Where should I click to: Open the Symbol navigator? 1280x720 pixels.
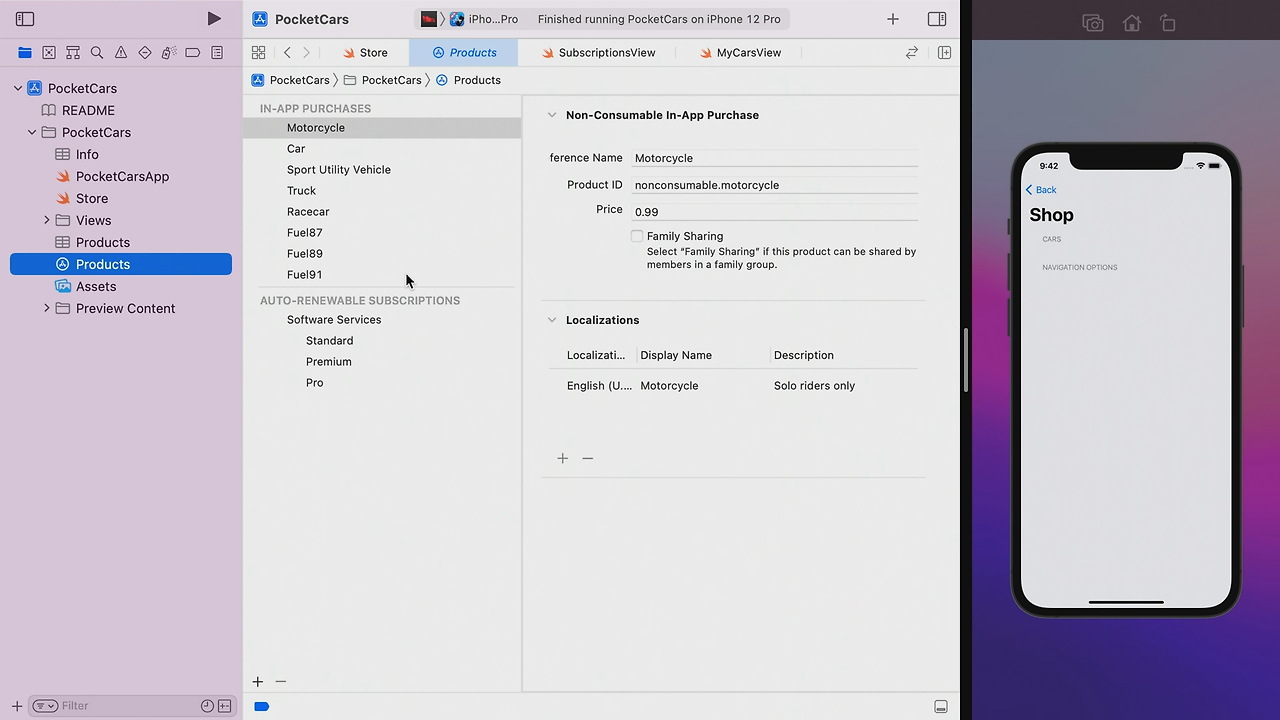pos(73,52)
